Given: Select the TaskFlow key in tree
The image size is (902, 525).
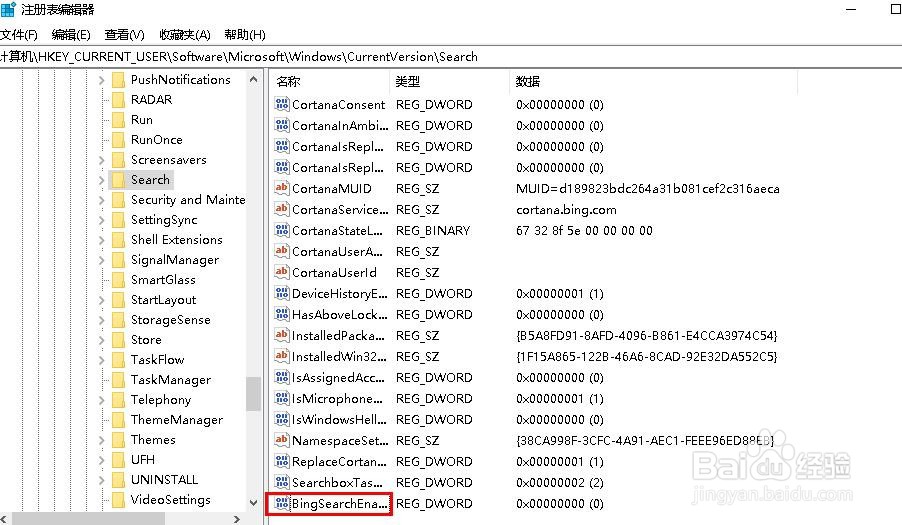Looking at the screenshot, I should (x=157, y=360).
